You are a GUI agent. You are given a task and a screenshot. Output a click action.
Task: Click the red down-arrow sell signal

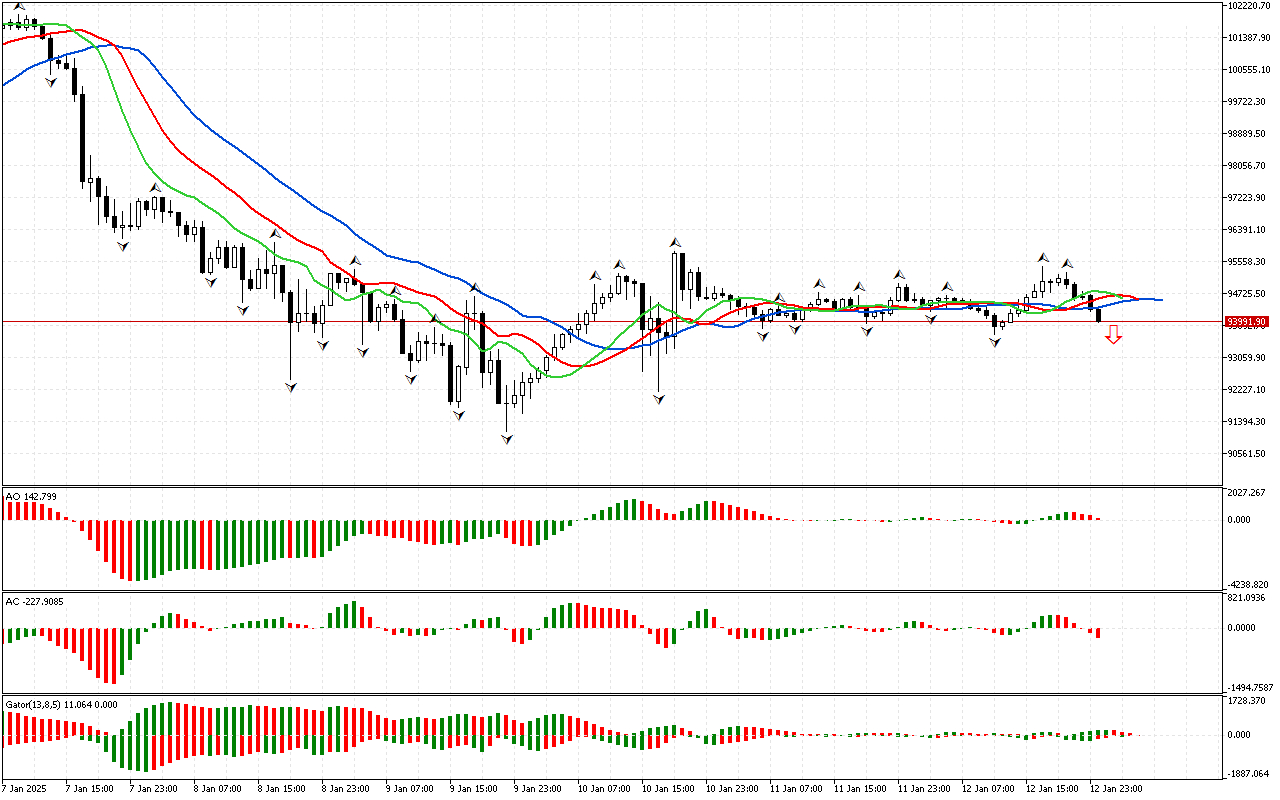point(1113,337)
